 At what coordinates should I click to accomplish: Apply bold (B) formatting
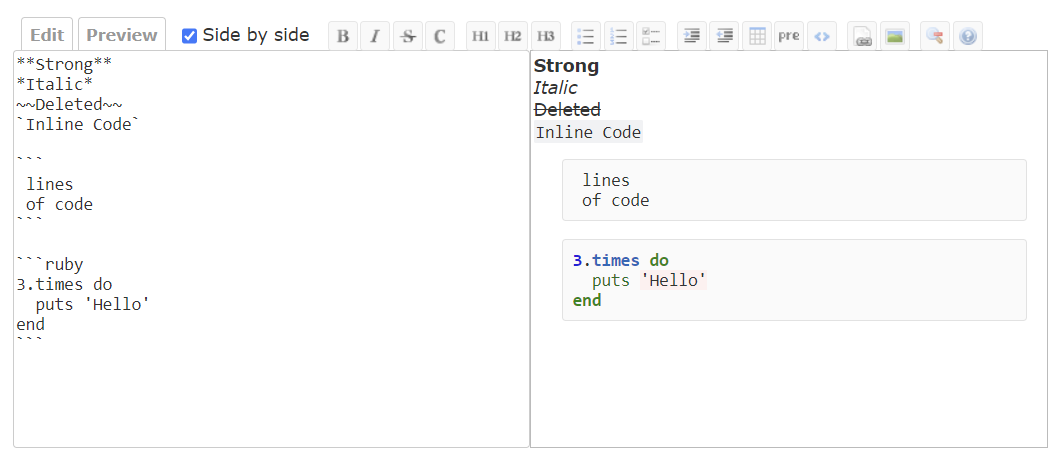(343, 36)
